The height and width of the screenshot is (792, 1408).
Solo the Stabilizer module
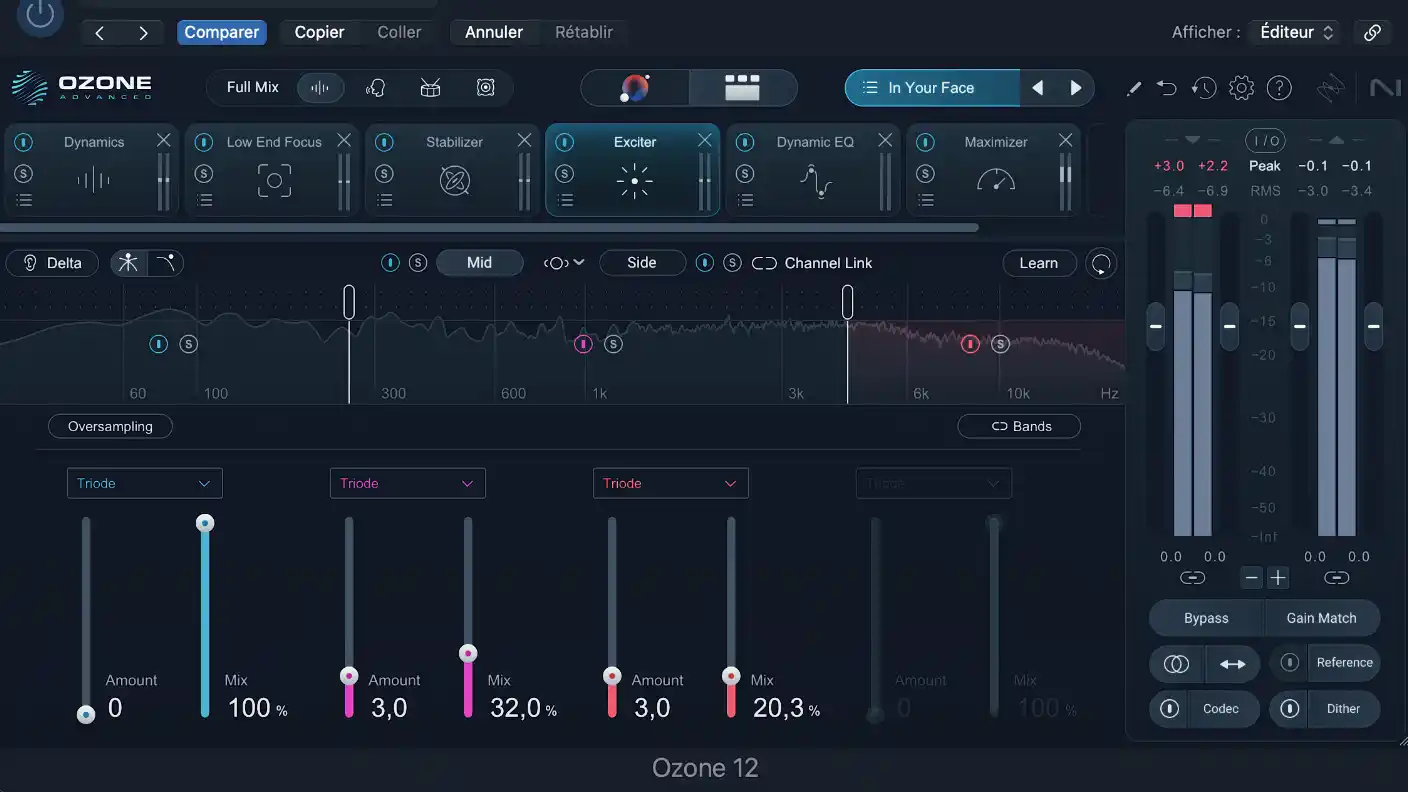tap(384, 173)
